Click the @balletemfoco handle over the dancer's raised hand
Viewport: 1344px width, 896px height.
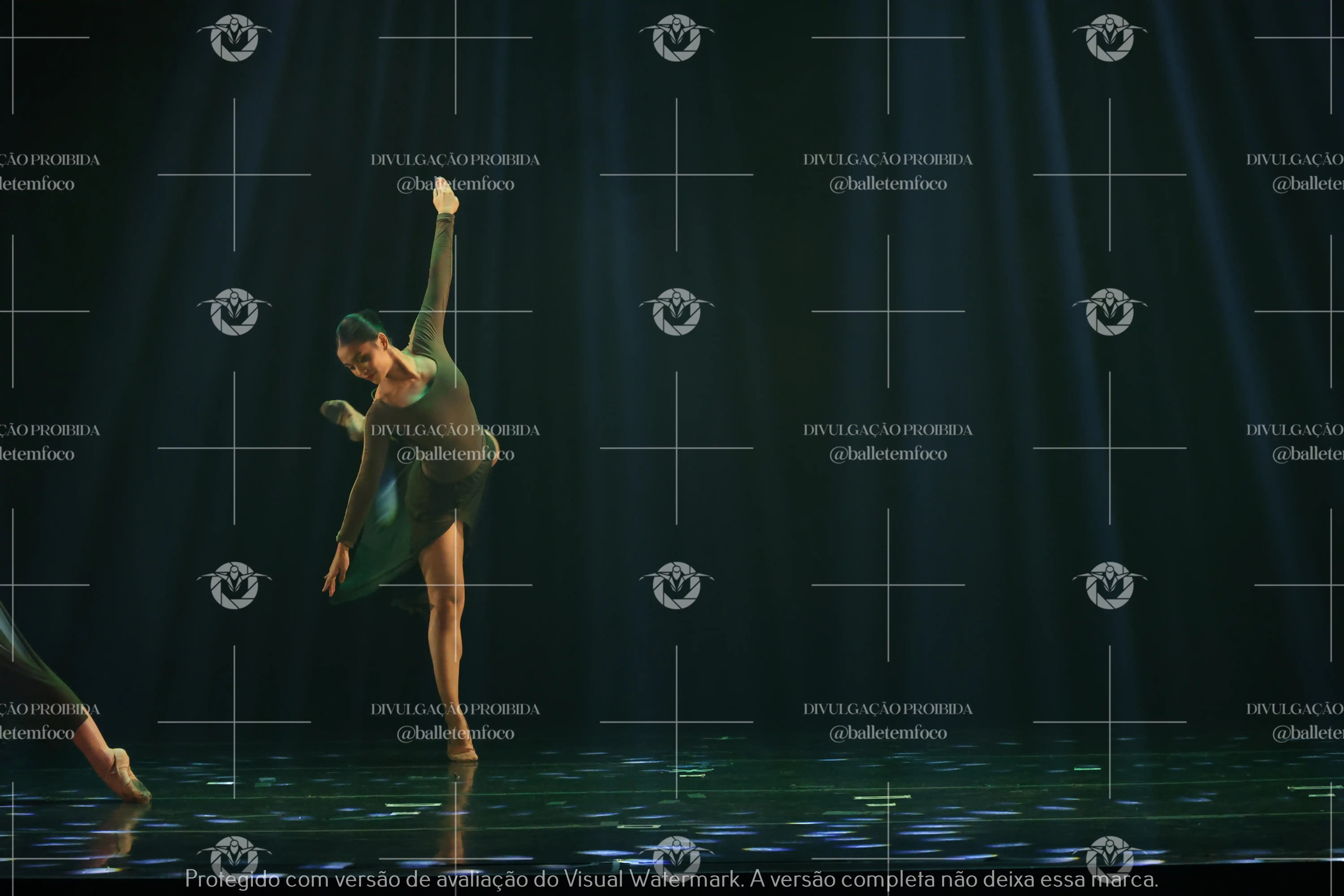(455, 184)
